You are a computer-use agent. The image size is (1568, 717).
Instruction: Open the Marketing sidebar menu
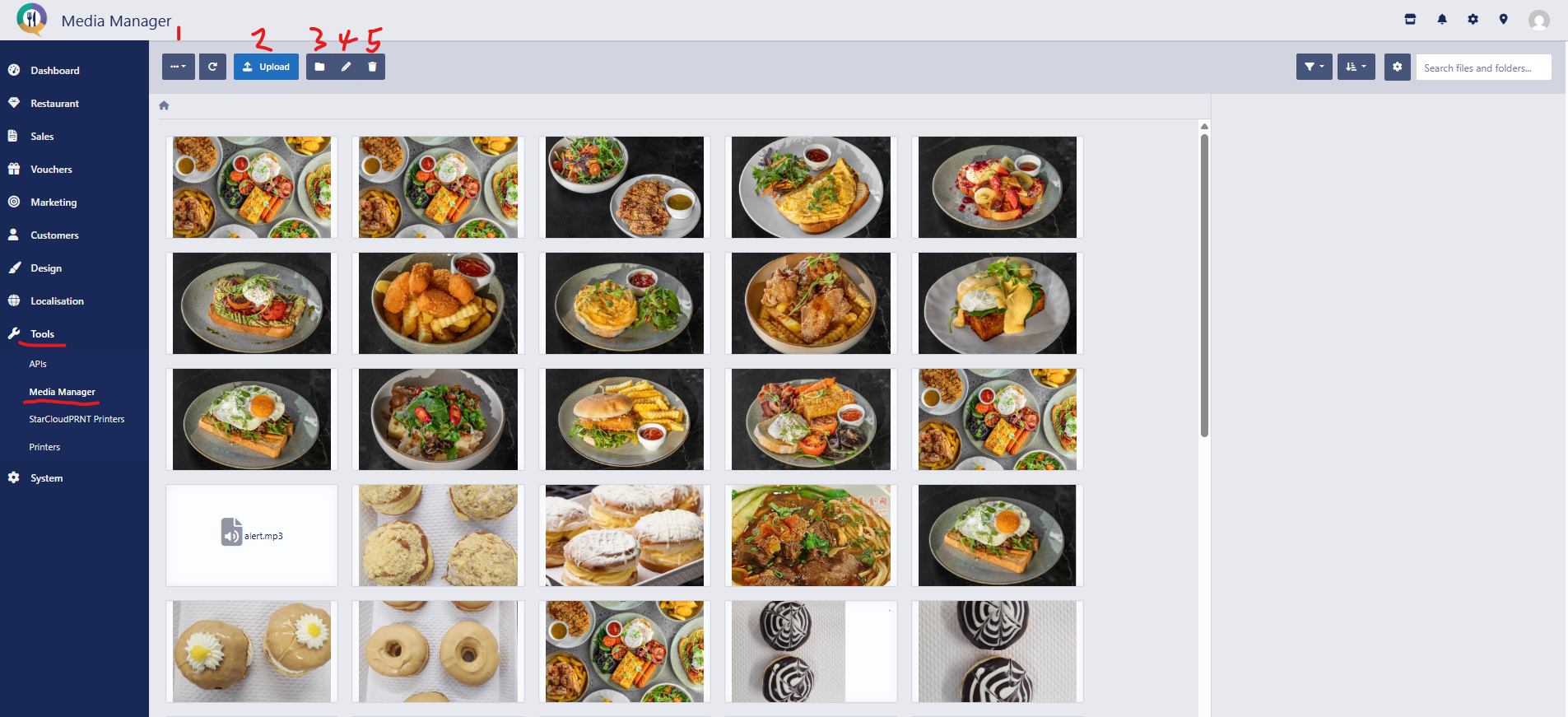click(x=54, y=203)
